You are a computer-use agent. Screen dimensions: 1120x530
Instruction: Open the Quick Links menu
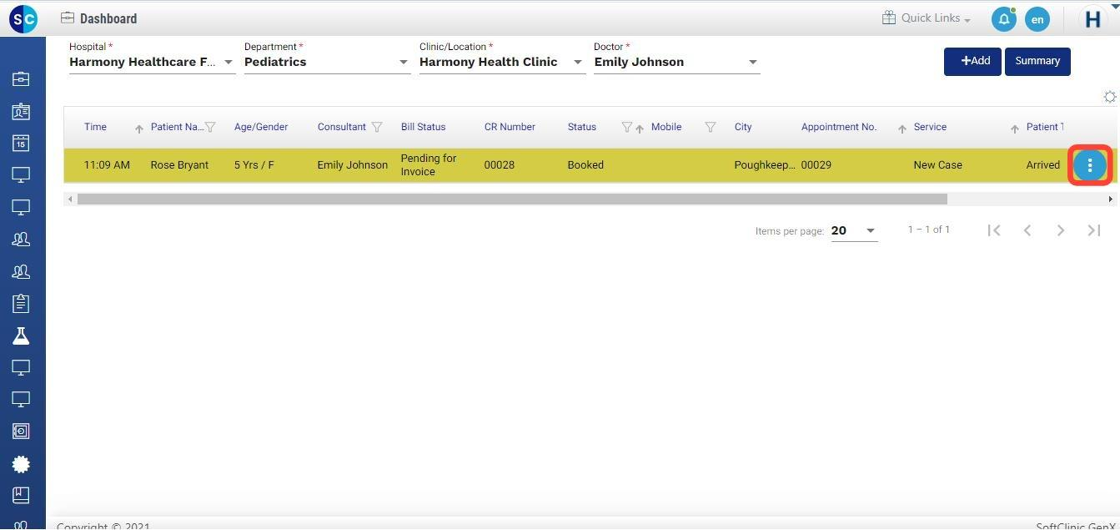[x=926, y=19]
